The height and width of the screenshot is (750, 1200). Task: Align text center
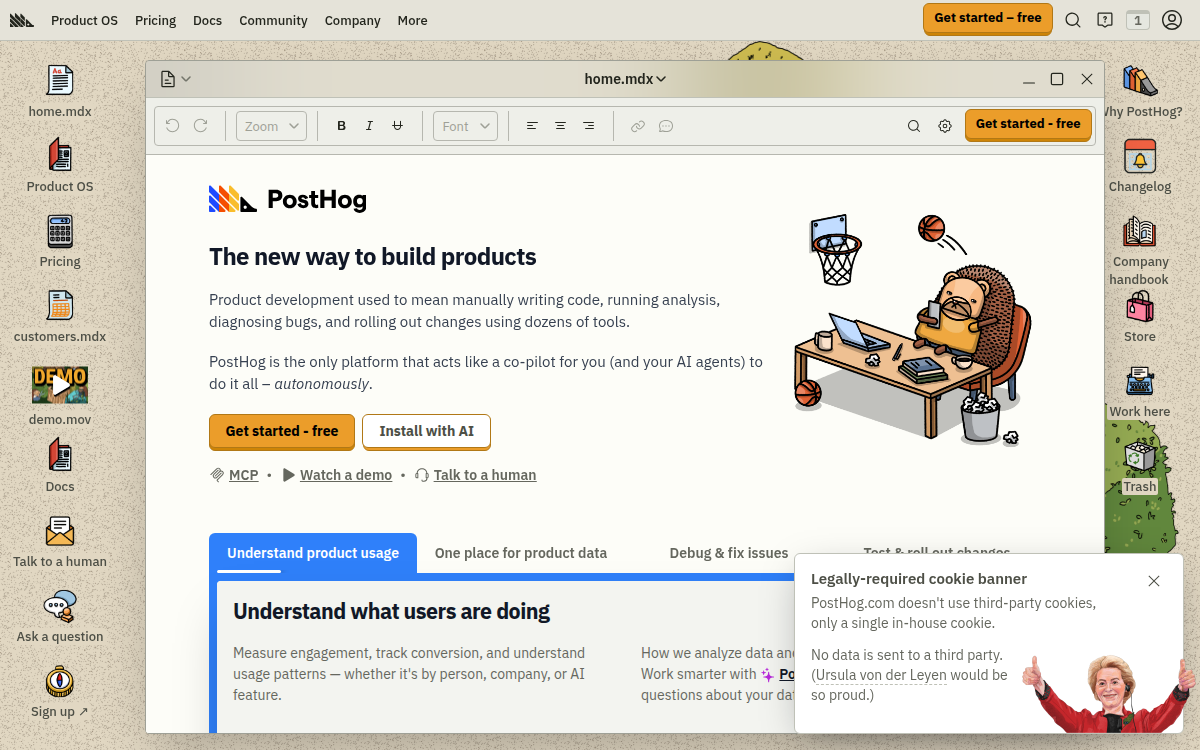tap(560, 126)
